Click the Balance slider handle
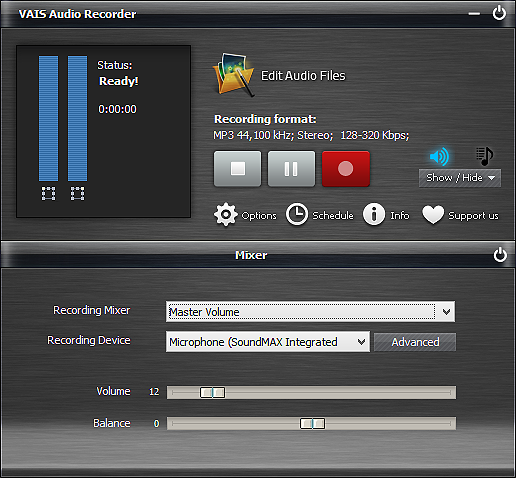The image size is (516, 478). click(x=312, y=424)
